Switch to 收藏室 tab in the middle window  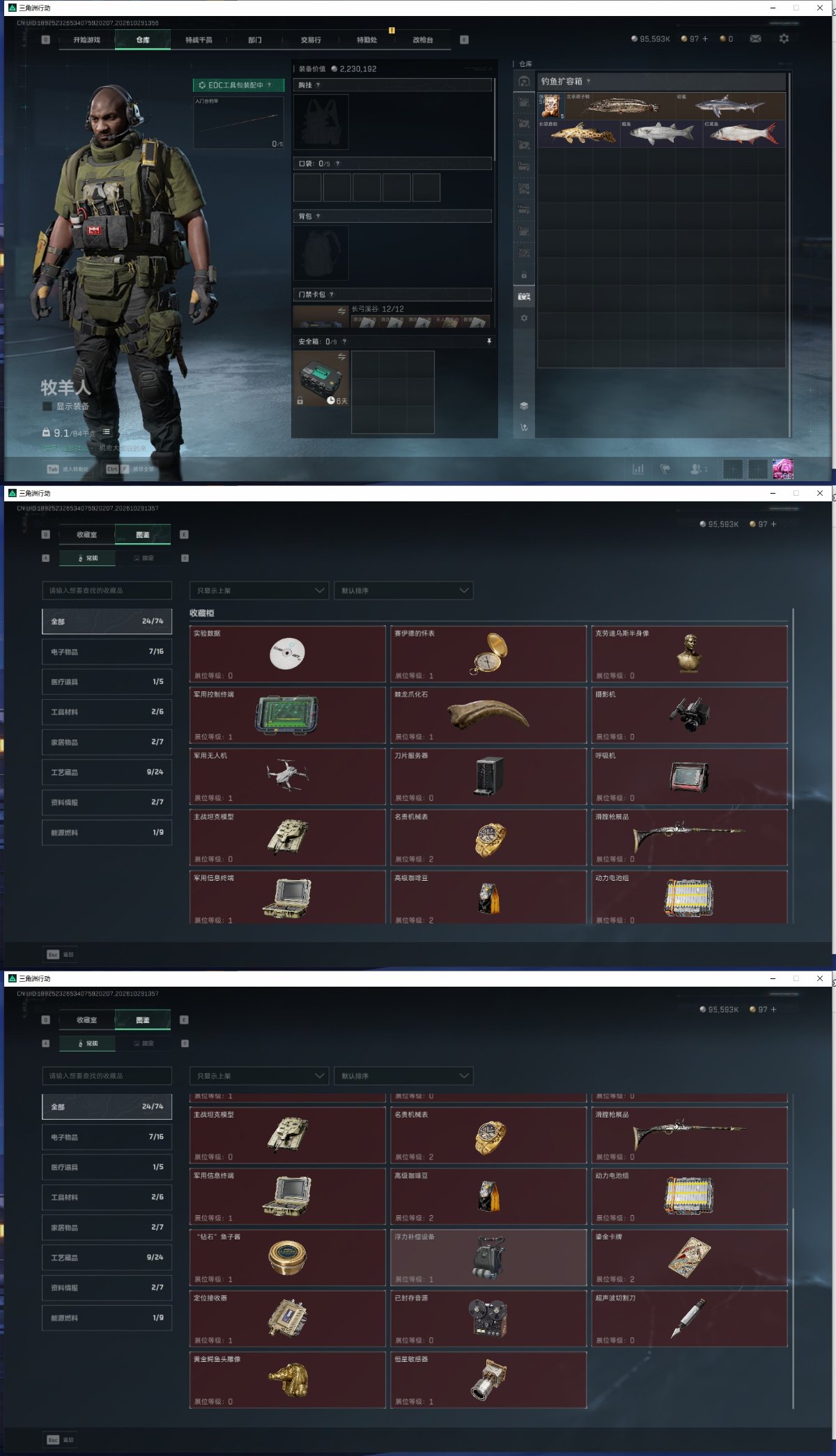(x=87, y=535)
